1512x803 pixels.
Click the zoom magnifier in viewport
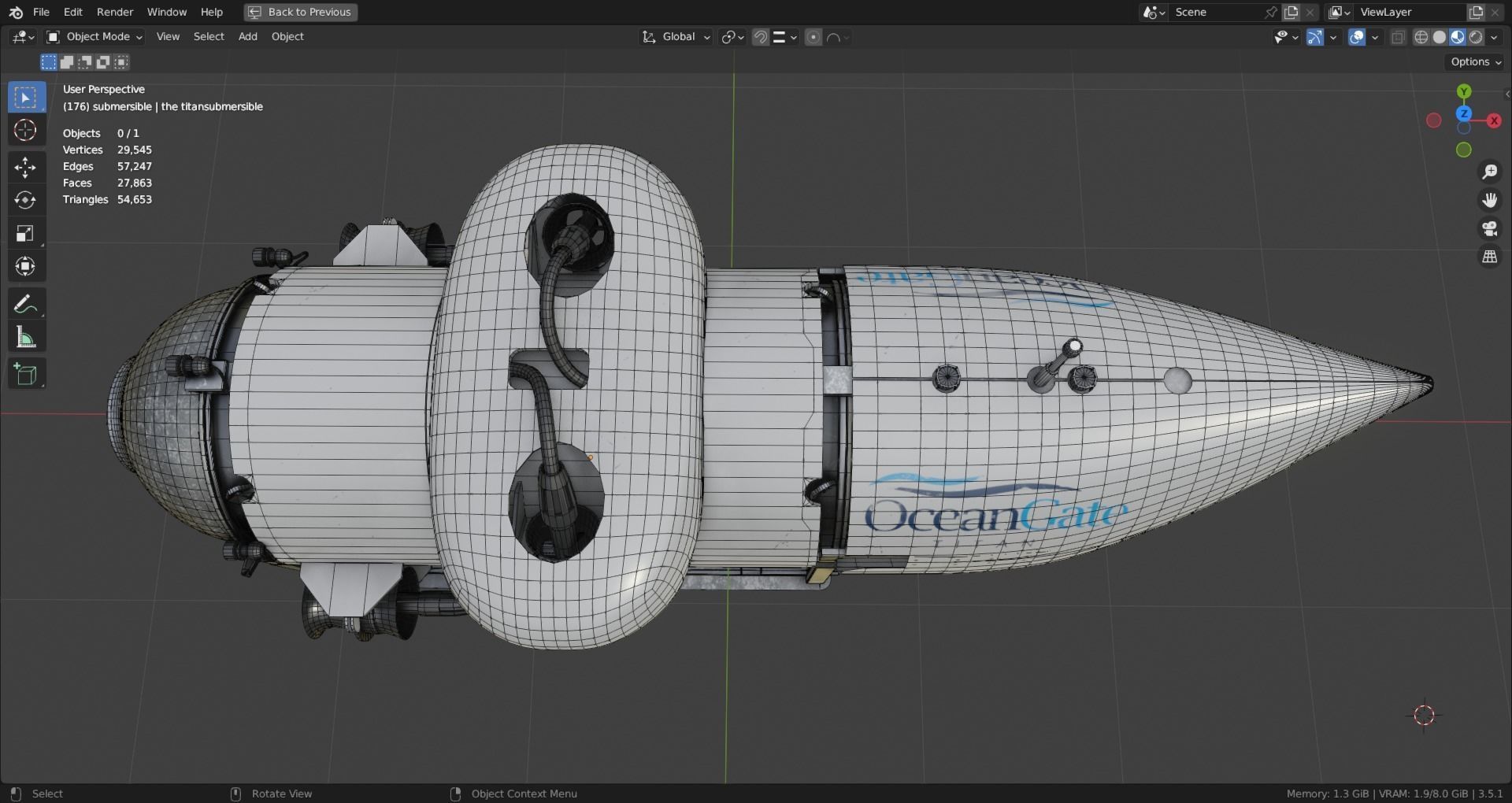coord(1490,172)
